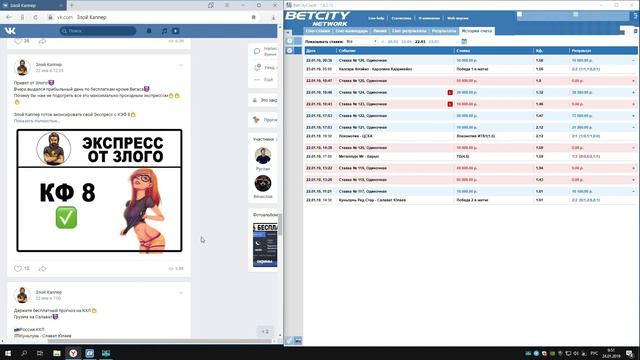Open Руслан participant avatar
The width and height of the screenshot is (640, 360).
click(x=263, y=156)
